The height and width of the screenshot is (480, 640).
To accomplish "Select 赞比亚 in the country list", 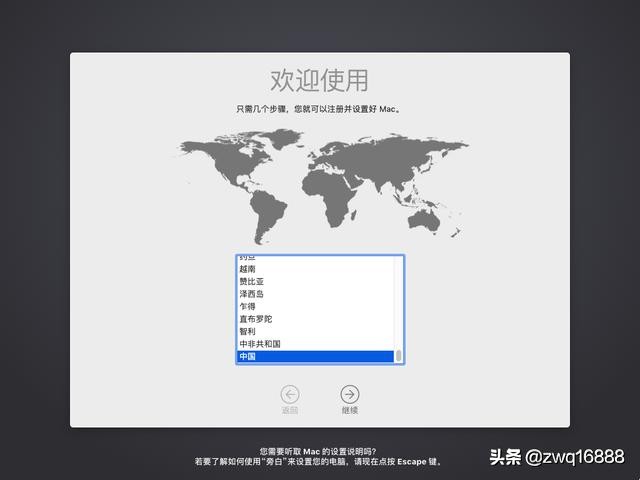I will pyautogui.click(x=316, y=282).
